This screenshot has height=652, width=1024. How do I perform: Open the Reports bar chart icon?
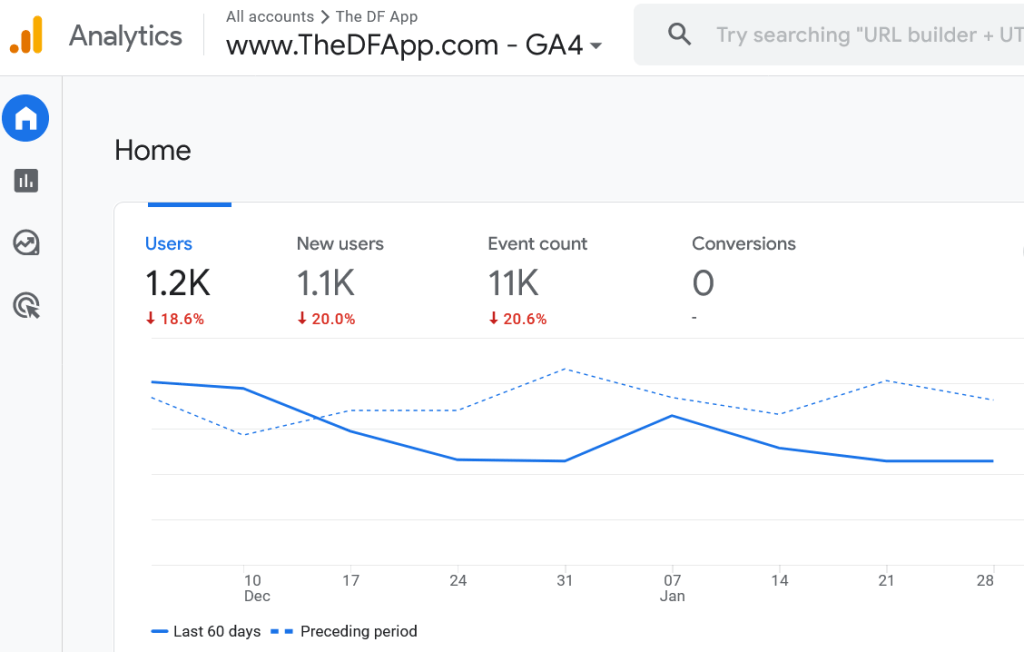(x=26, y=181)
